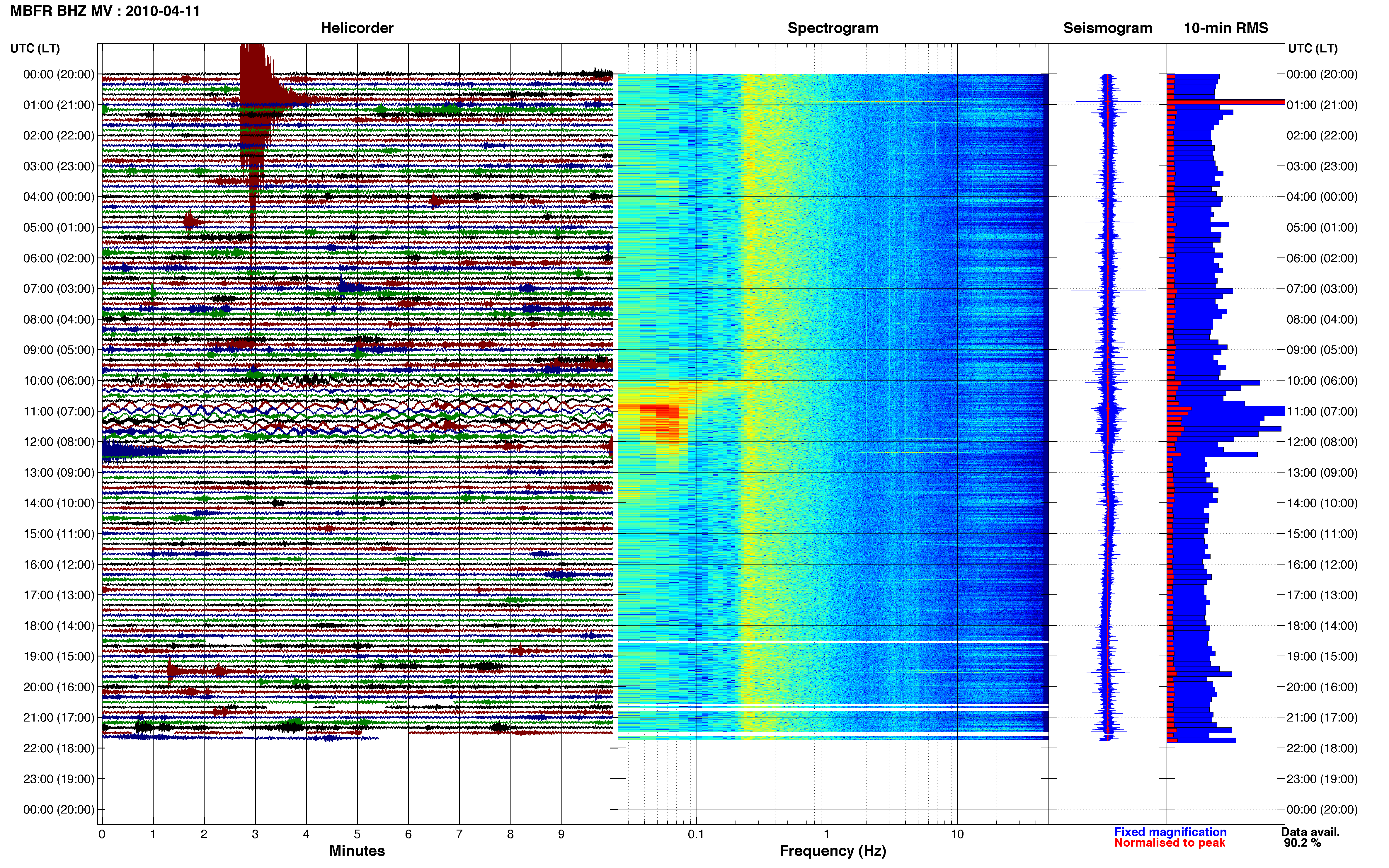Click the 'Helicorder' panel heading
This screenshot has width=1389, height=868.
[x=357, y=28]
